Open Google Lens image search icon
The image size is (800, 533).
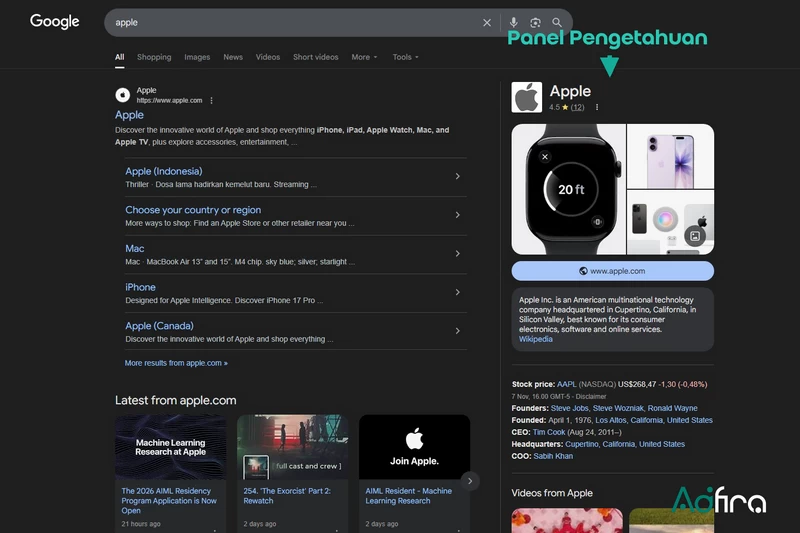[535, 22]
